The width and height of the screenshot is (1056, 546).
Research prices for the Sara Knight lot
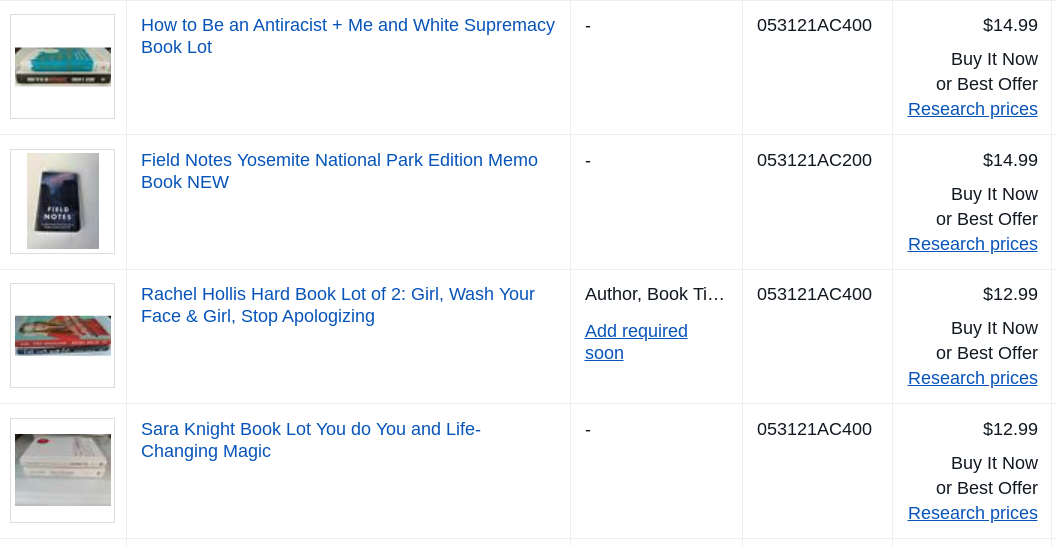972,513
